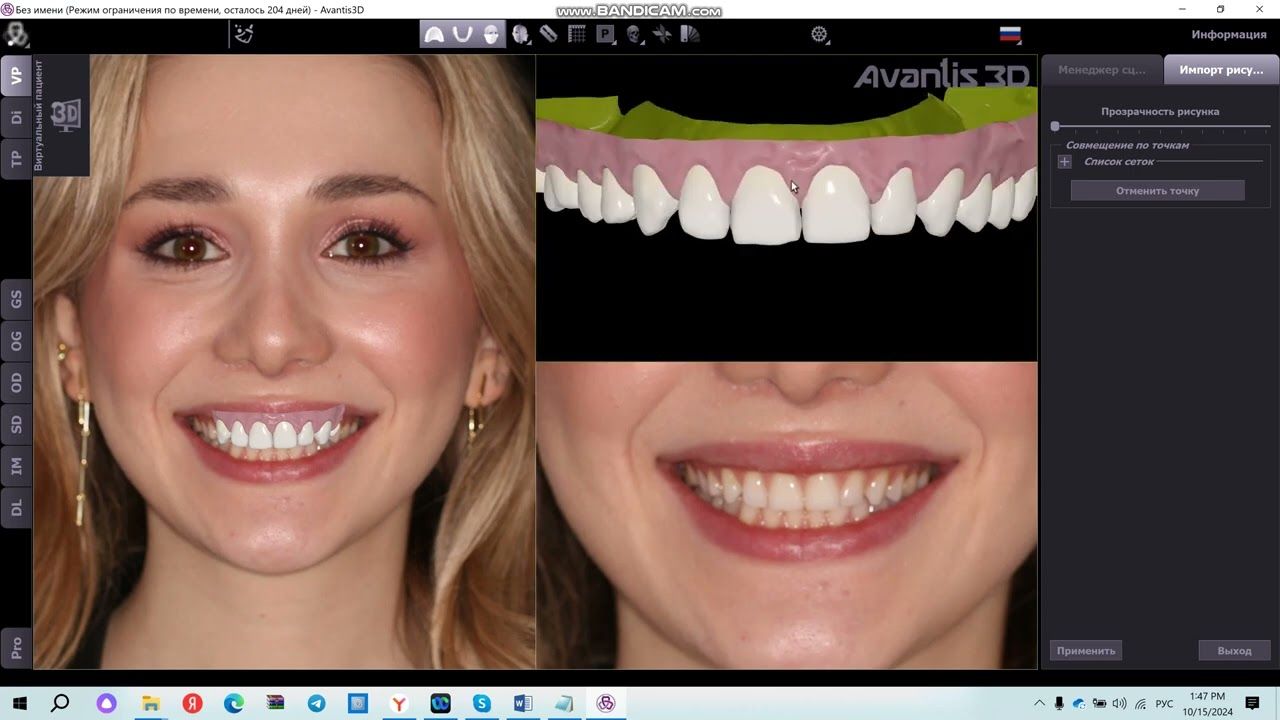This screenshot has width=1280, height=720.
Task: Toggle the face mask view icon
Action: pos(491,34)
